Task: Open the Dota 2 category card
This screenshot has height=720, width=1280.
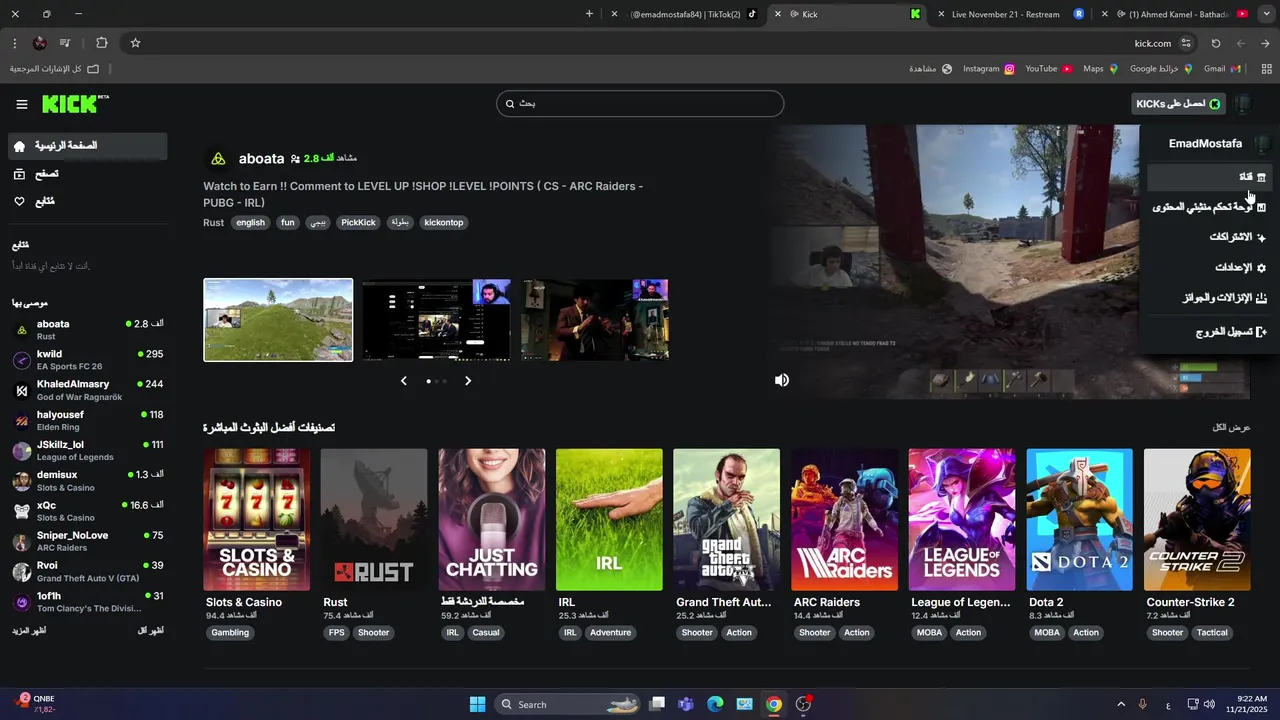Action: [1079, 520]
